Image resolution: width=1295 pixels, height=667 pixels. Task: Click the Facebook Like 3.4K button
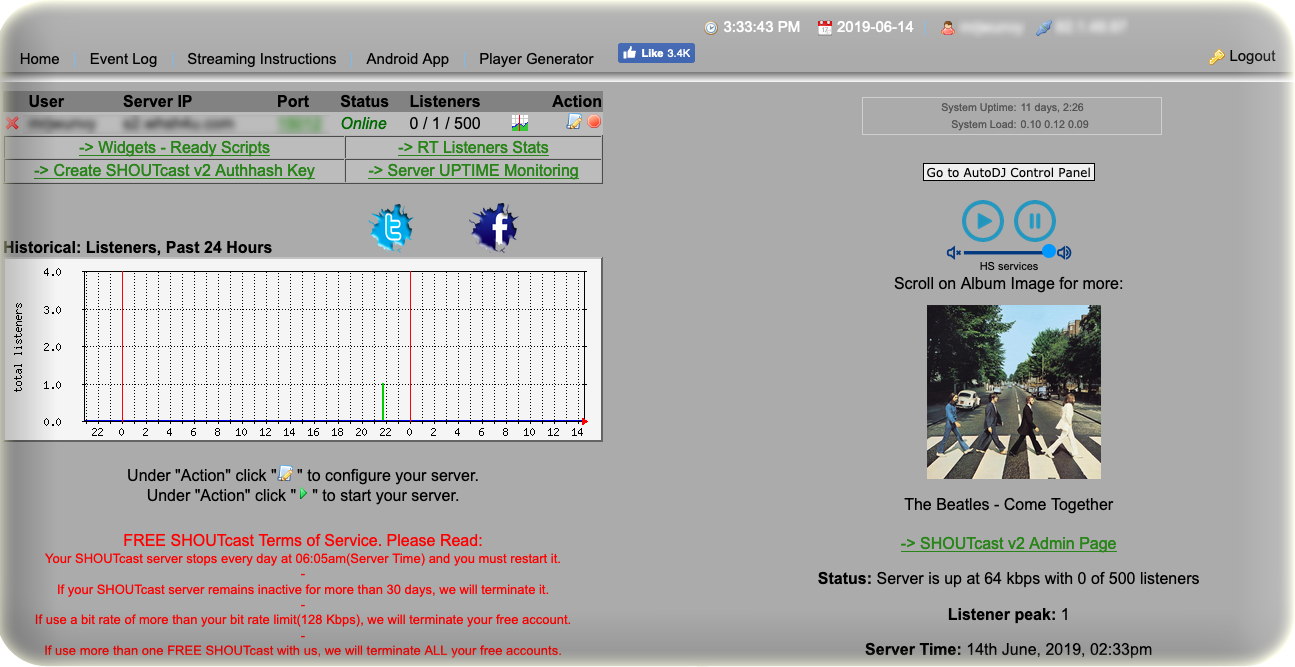pos(656,53)
